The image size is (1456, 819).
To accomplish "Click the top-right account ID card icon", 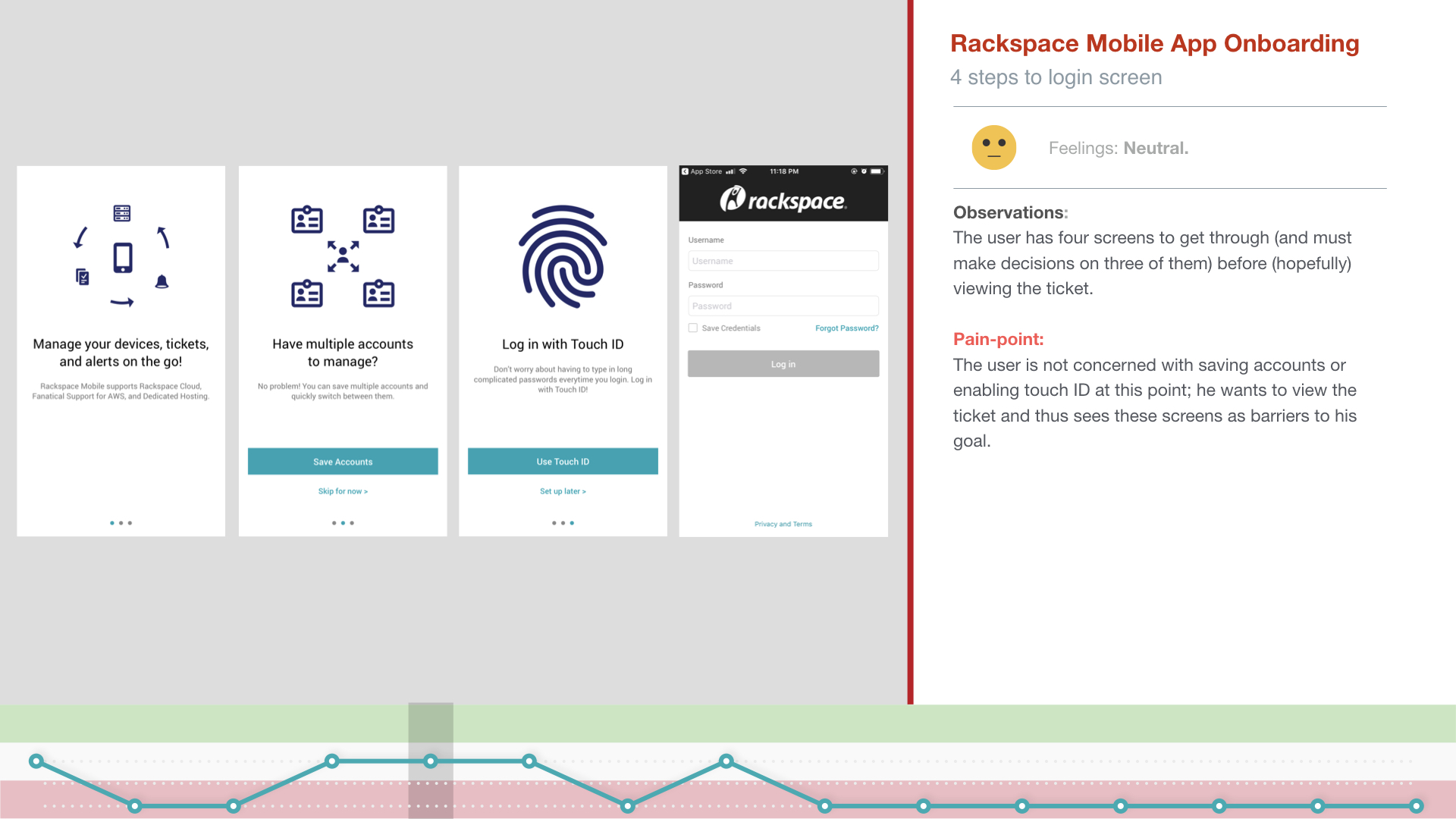I will (x=378, y=219).
